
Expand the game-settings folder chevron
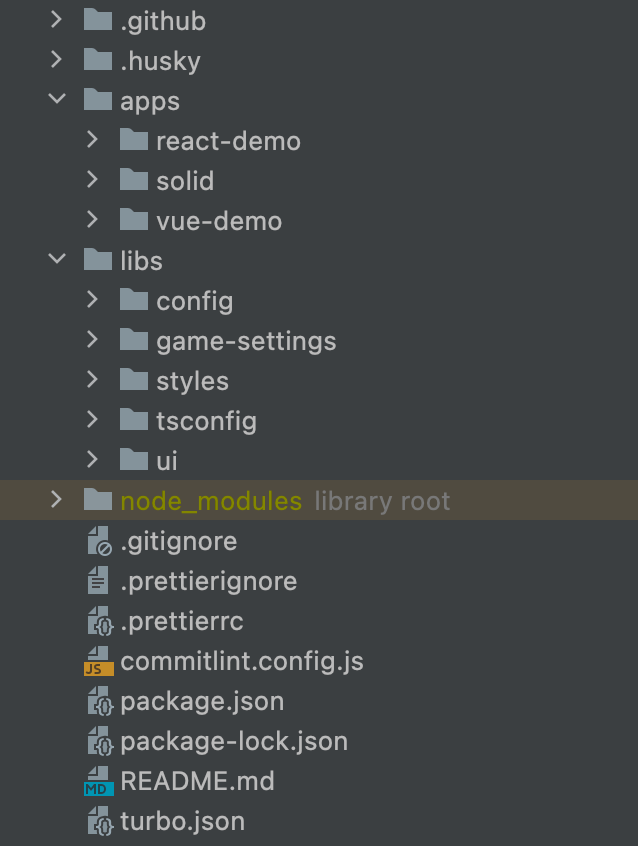click(93, 340)
